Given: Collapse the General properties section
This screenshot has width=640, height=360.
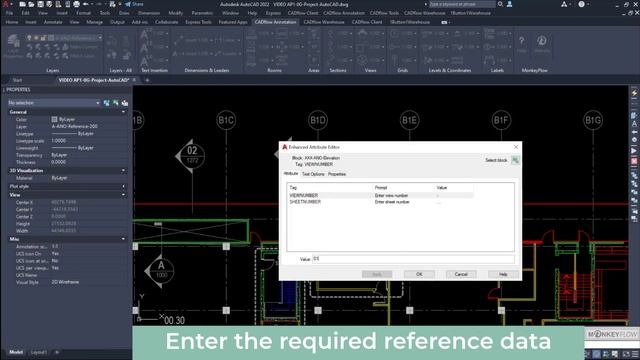Looking at the screenshot, I should tap(123, 112).
